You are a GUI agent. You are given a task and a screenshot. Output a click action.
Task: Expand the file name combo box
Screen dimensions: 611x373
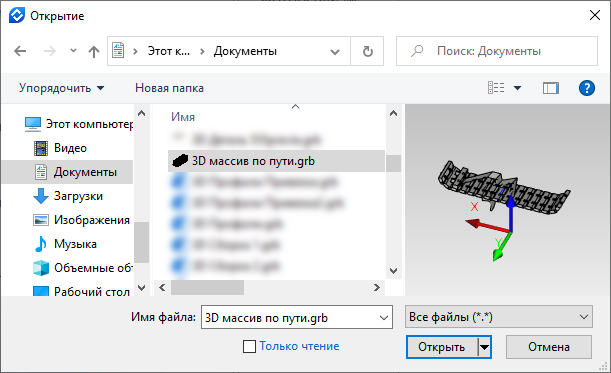point(384,318)
